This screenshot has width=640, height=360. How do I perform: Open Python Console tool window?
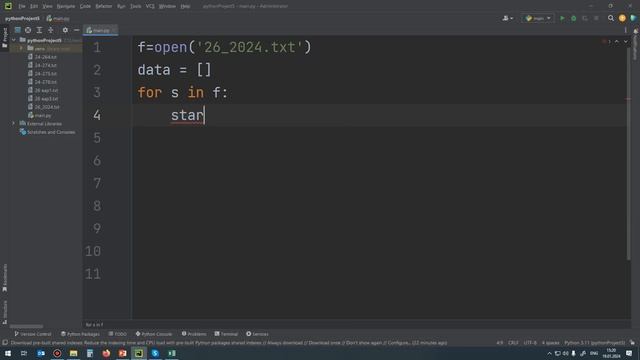(x=154, y=334)
